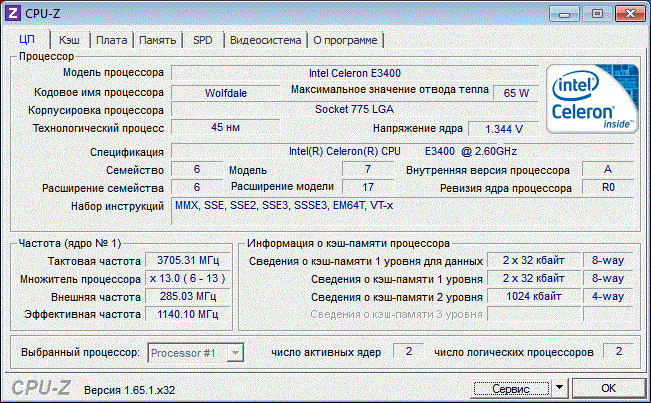Select the 3705.31 МГц clock speed value
This screenshot has width=651, height=403.
[188, 260]
